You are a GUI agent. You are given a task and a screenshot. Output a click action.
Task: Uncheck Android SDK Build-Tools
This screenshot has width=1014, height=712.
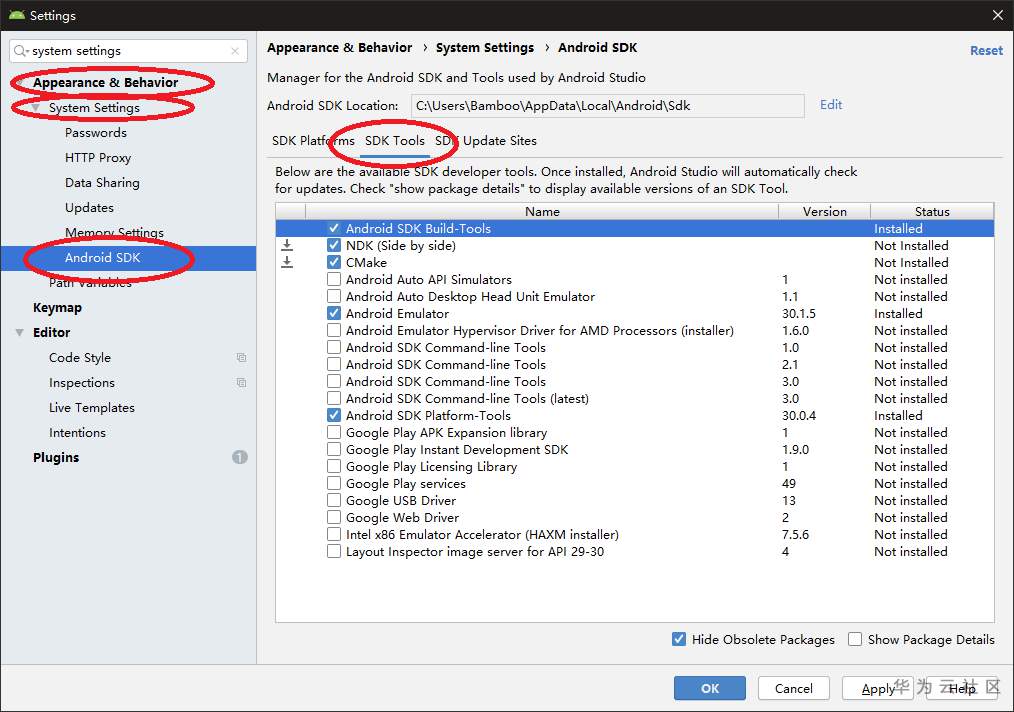click(334, 228)
